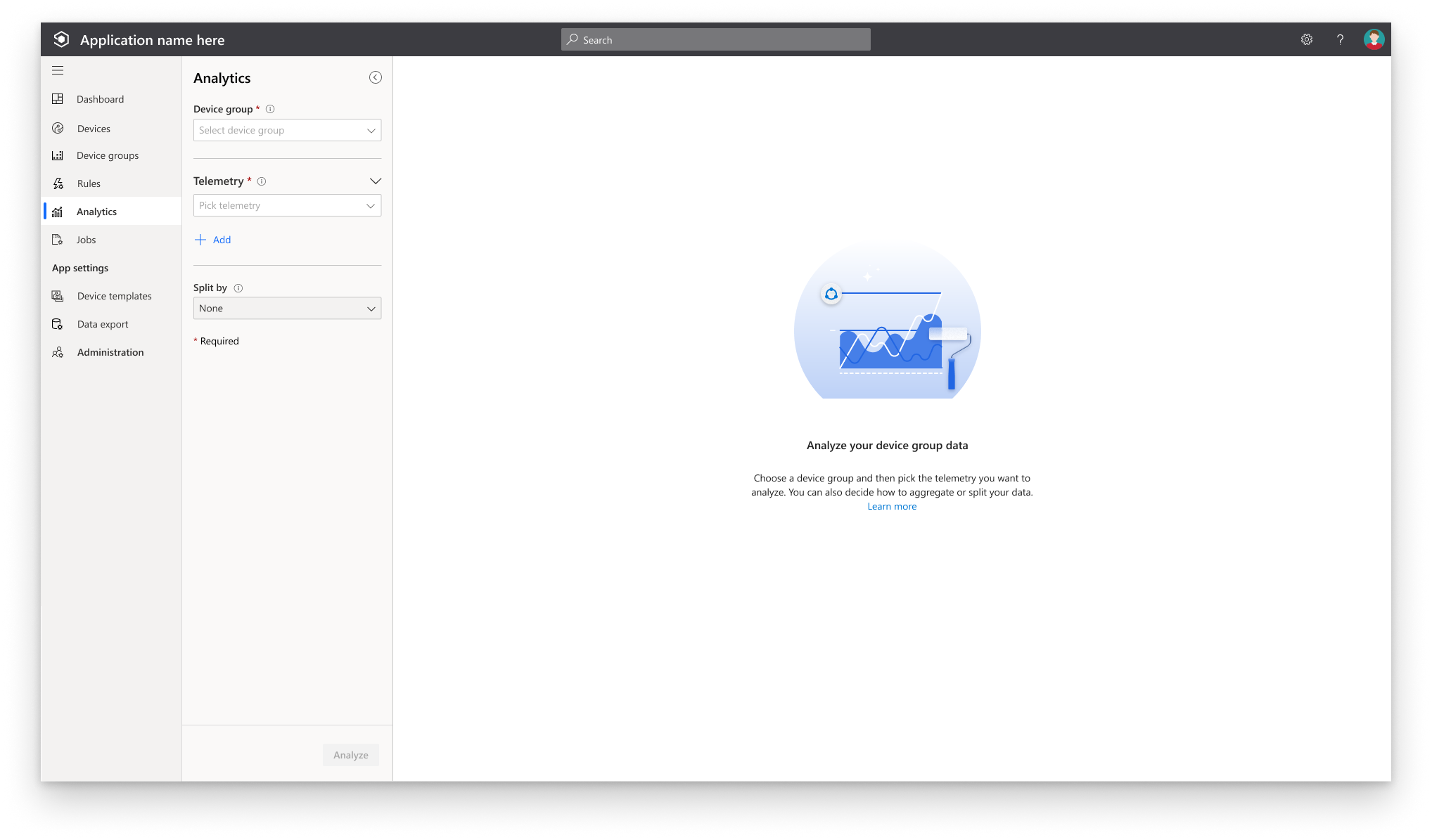Open the help menu
The width and height of the screenshot is (1432, 840).
[1339, 39]
